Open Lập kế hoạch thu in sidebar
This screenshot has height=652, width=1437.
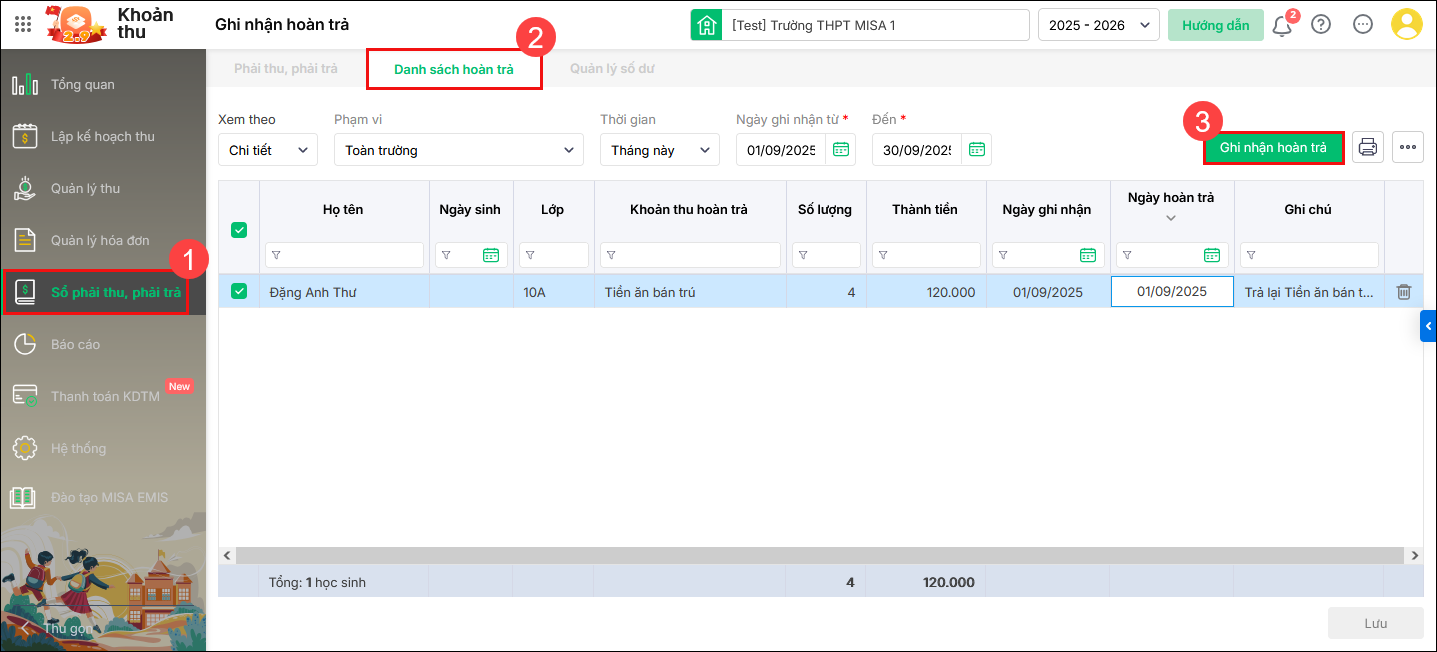103,136
